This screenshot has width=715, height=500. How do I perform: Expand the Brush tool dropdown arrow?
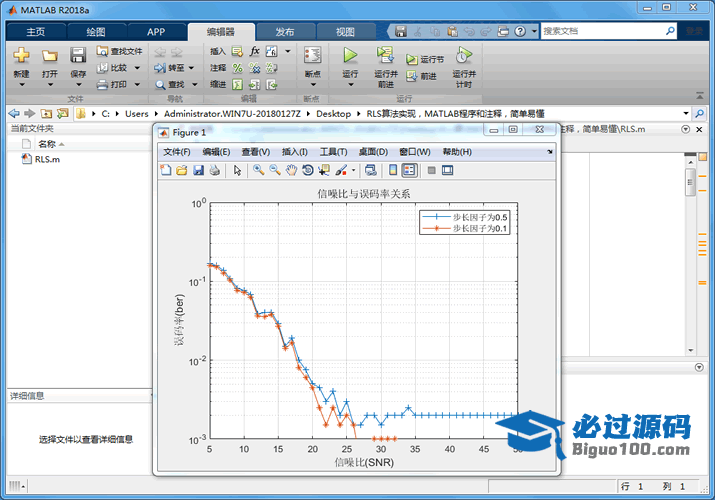(352, 170)
